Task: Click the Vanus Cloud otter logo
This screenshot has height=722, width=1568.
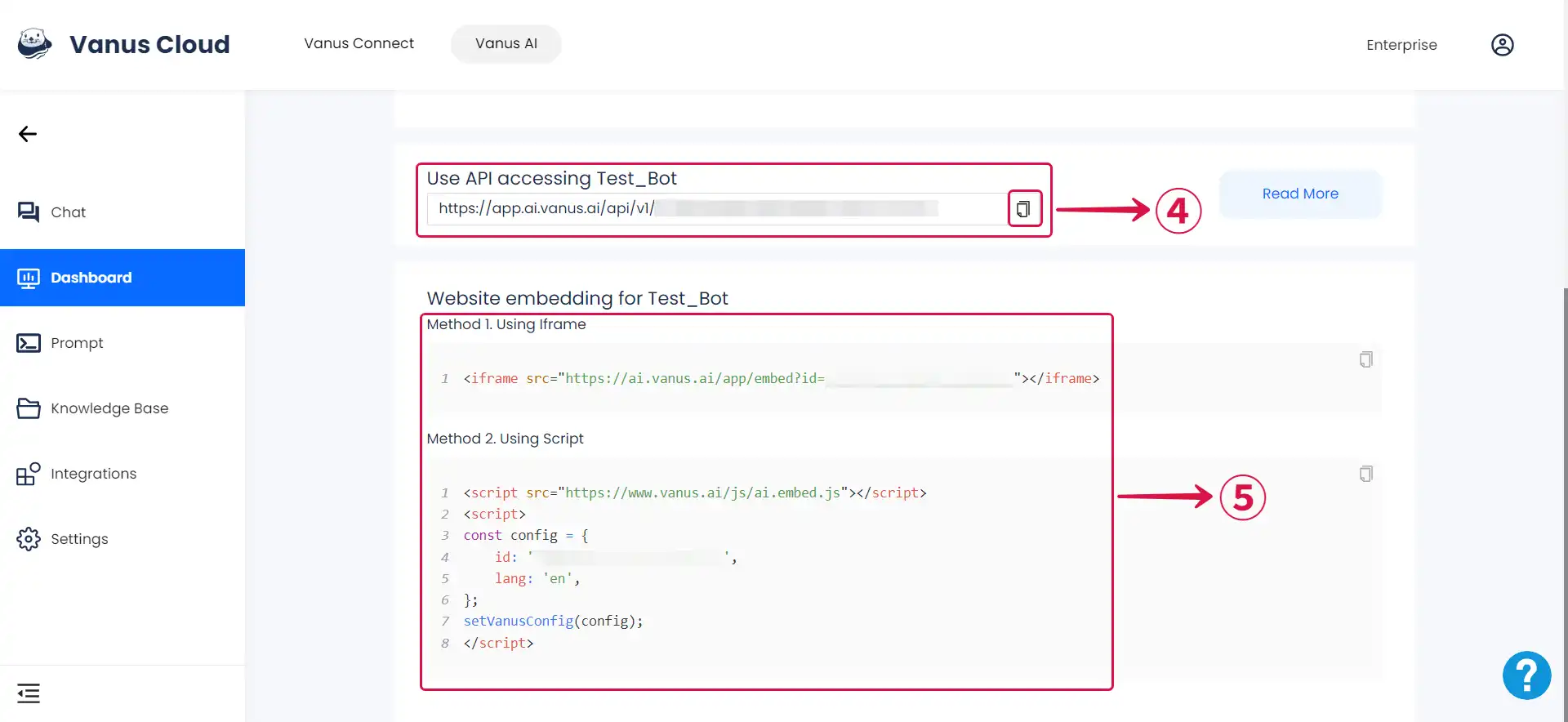Action: 35,43
